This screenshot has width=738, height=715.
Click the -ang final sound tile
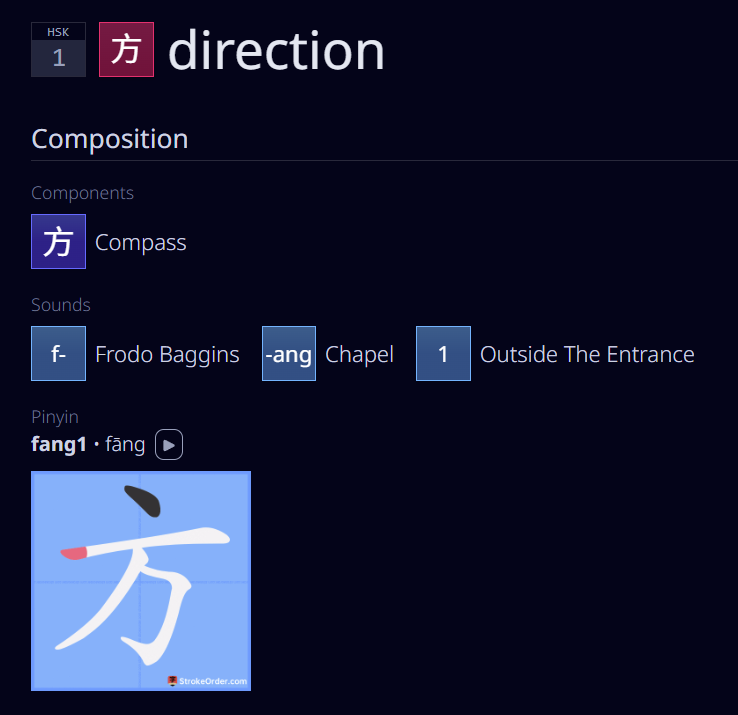288,354
